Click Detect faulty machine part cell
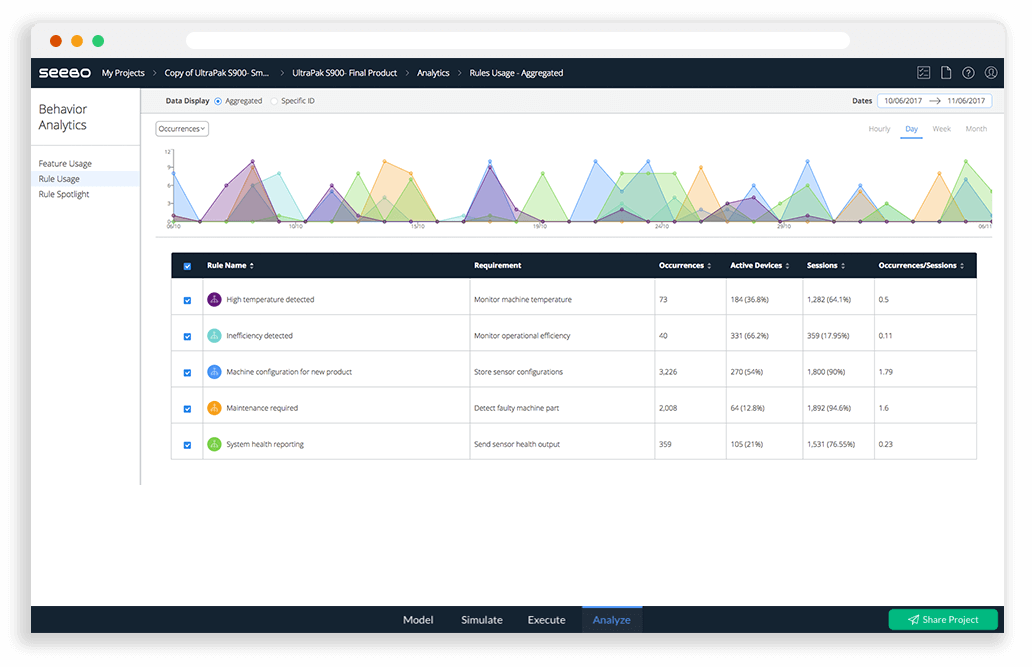 (517, 408)
